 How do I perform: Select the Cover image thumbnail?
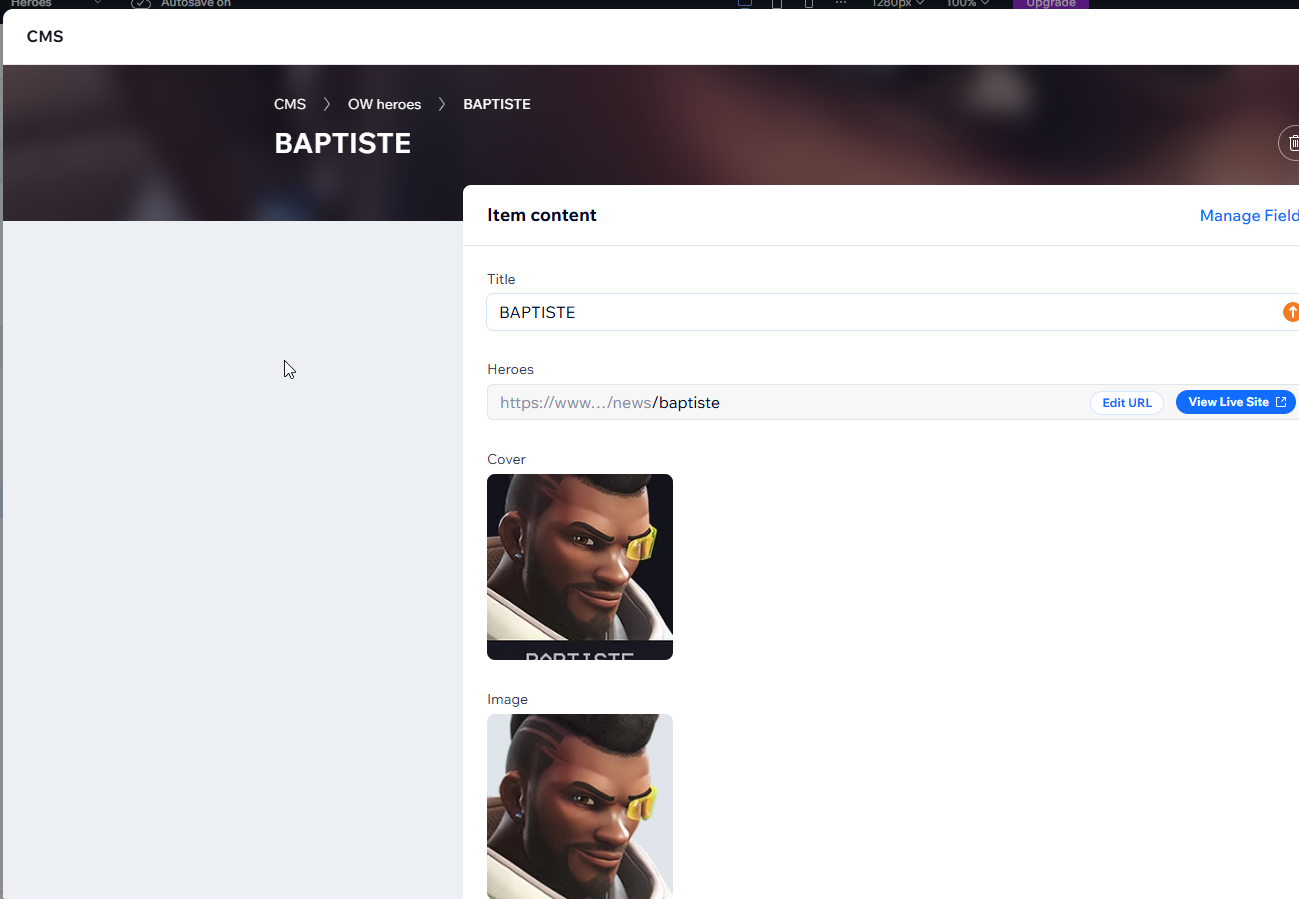click(x=580, y=567)
